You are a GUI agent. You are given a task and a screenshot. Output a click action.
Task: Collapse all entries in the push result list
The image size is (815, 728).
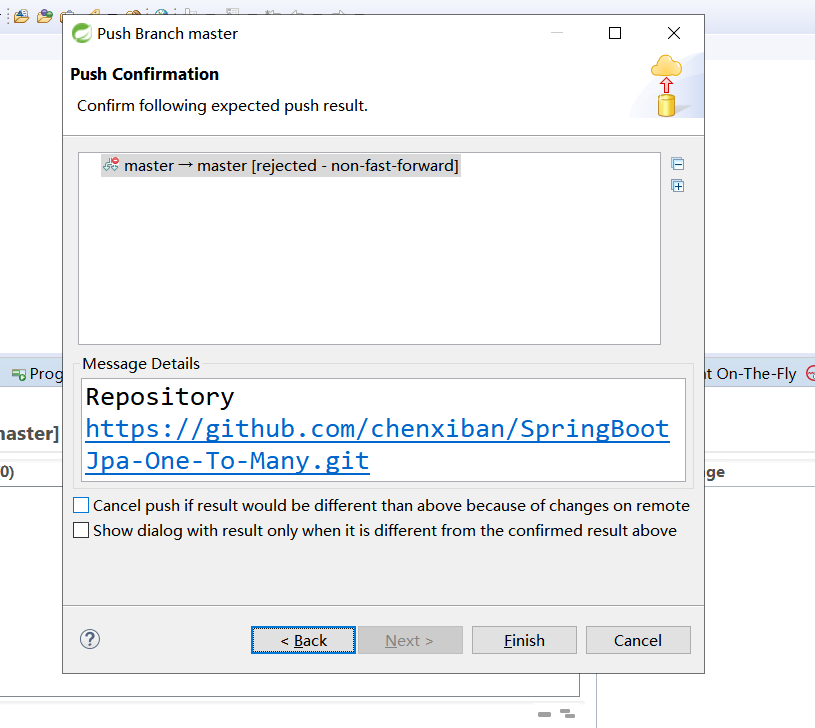[x=678, y=163]
